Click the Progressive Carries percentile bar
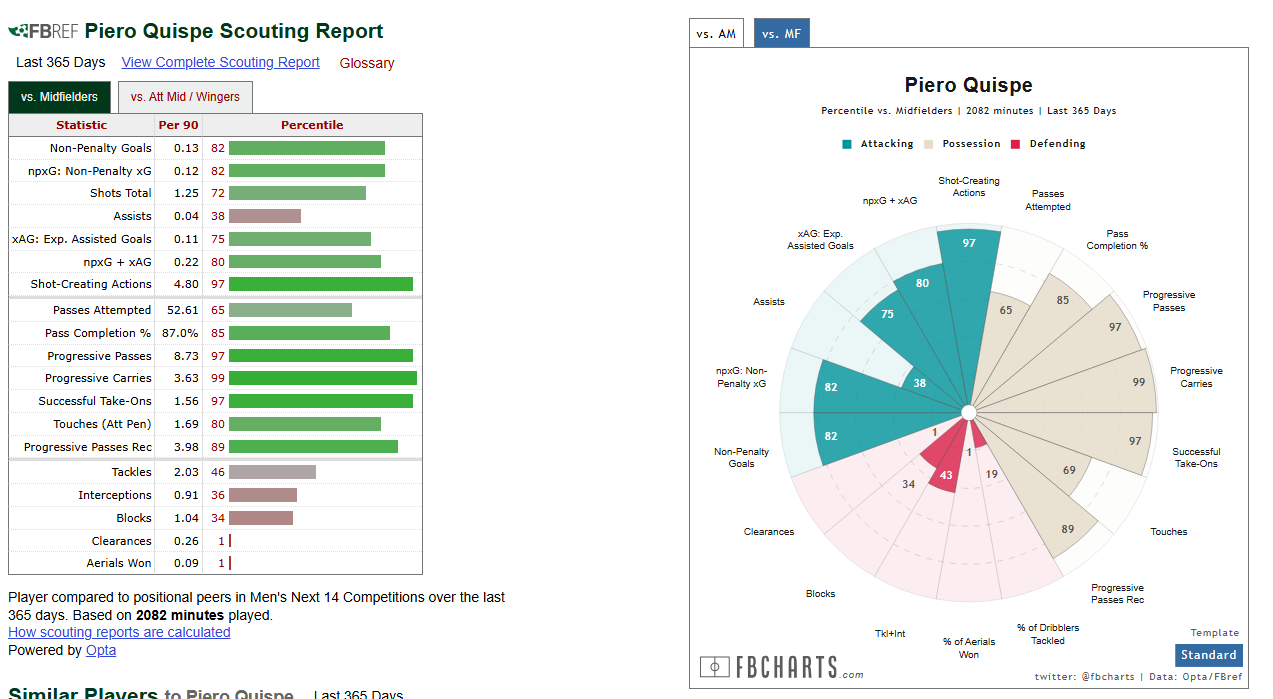 323,378
